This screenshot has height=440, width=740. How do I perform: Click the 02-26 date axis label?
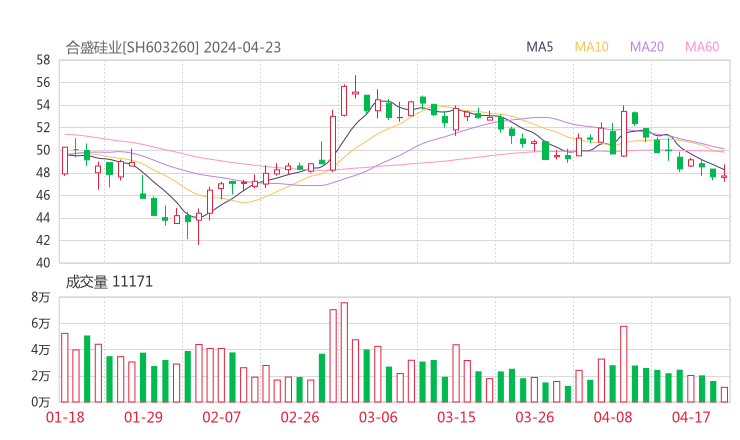tap(300, 417)
